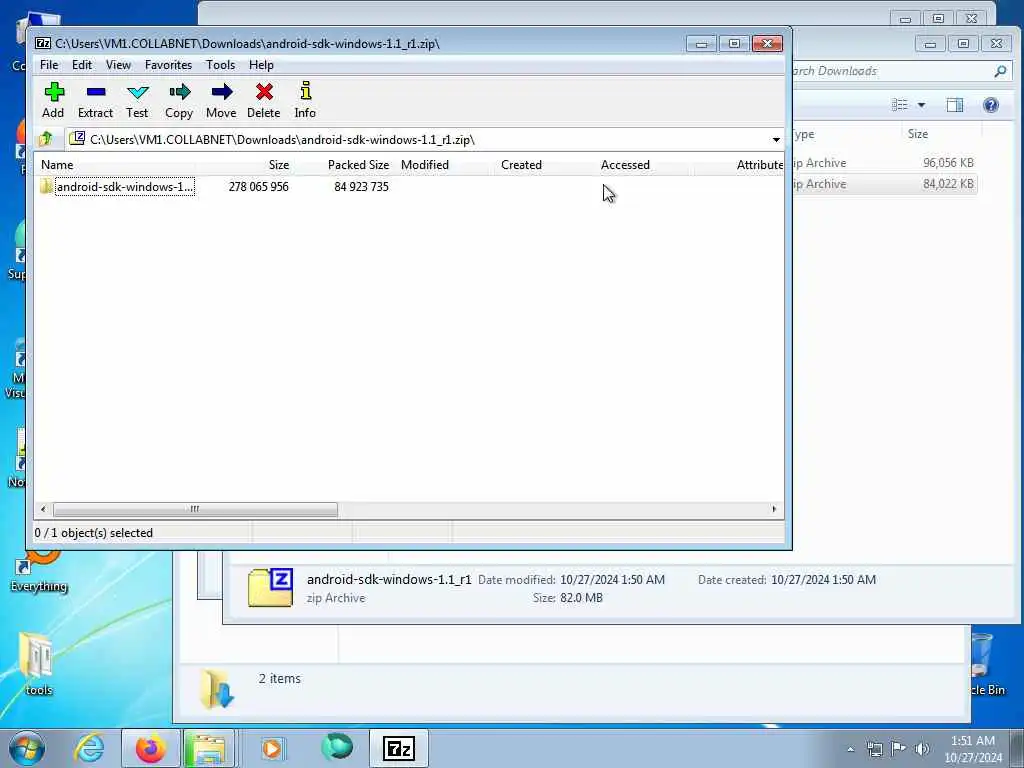The height and width of the screenshot is (768, 1024).
Task: Click the horizontal scrollbar thumb in 7-Zip
Action: [x=195, y=509]
